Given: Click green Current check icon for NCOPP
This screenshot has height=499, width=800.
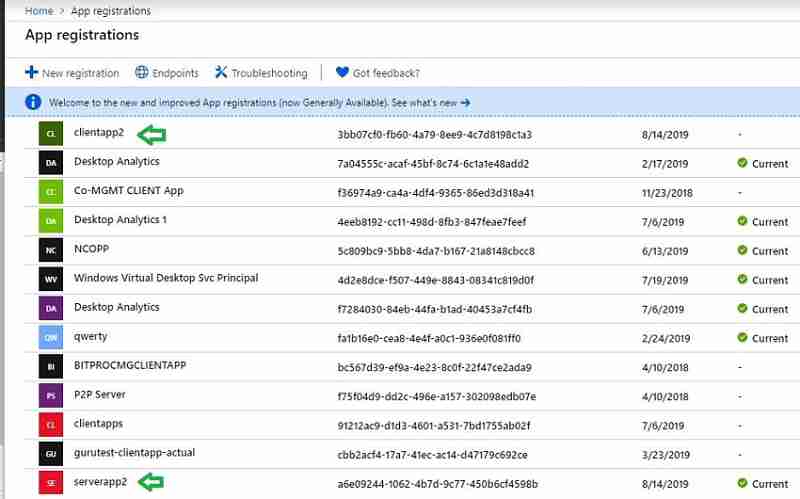Looking at the screenshot, I should click(x=742, y=250).
